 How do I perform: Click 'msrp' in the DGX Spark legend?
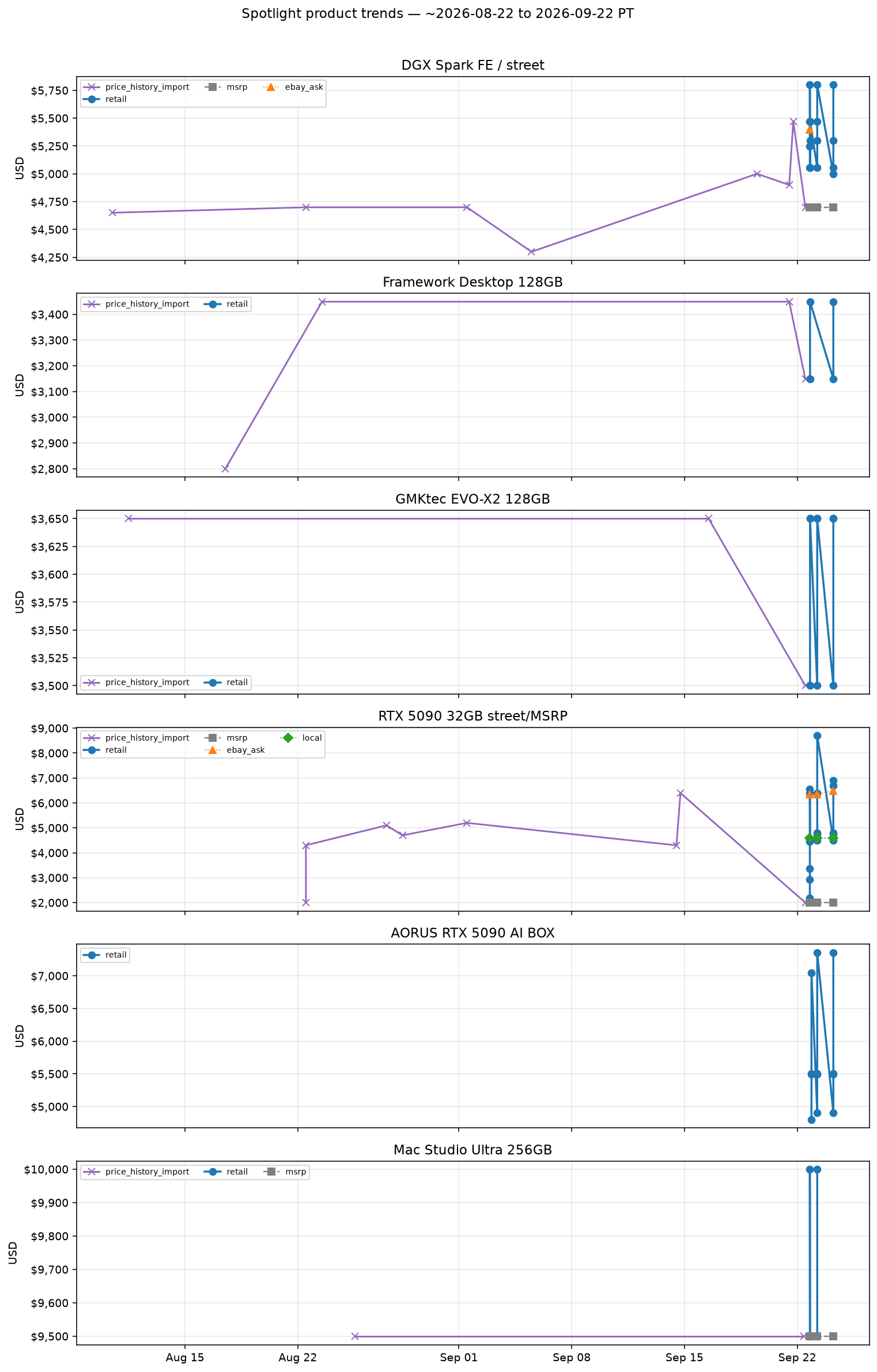click(237, 87)
